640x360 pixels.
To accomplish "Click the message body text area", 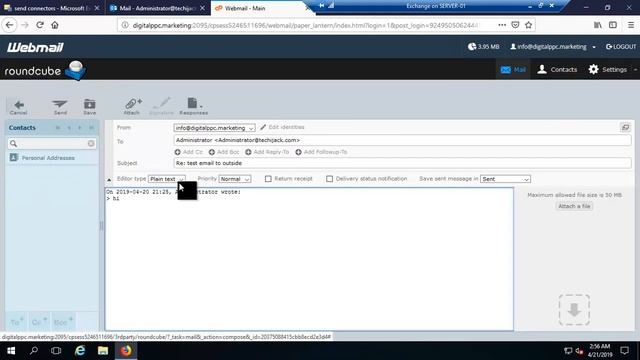I will click(x=309, y=259).
